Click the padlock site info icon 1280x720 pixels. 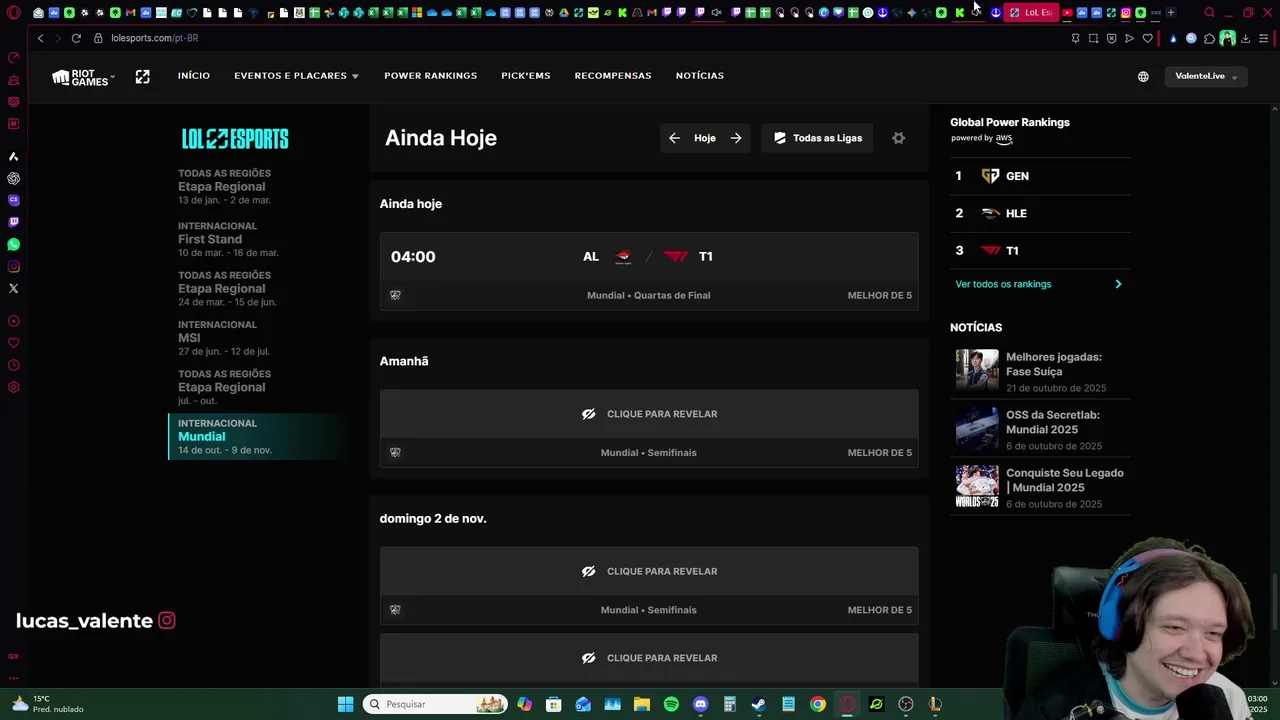pyautogui.click(x=98, y=38)
